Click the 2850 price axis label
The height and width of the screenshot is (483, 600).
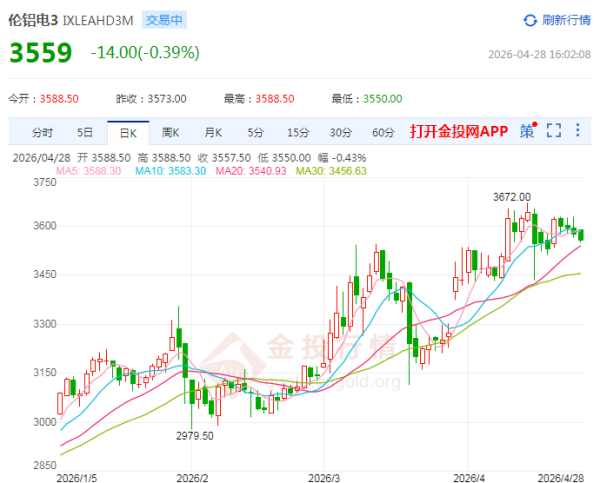point(45,465)
